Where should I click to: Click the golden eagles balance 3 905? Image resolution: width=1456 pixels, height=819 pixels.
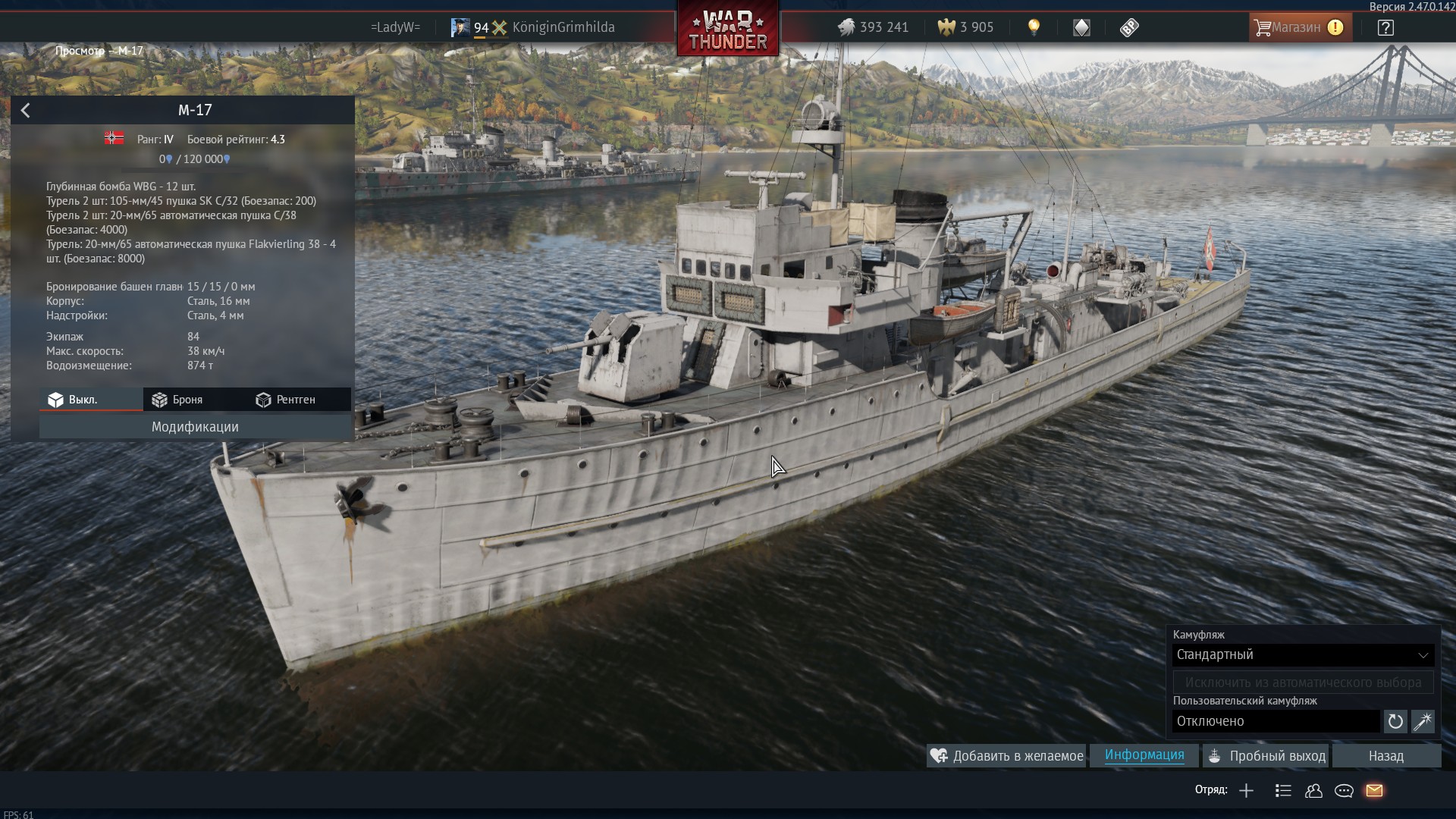(x=965, y=27)
